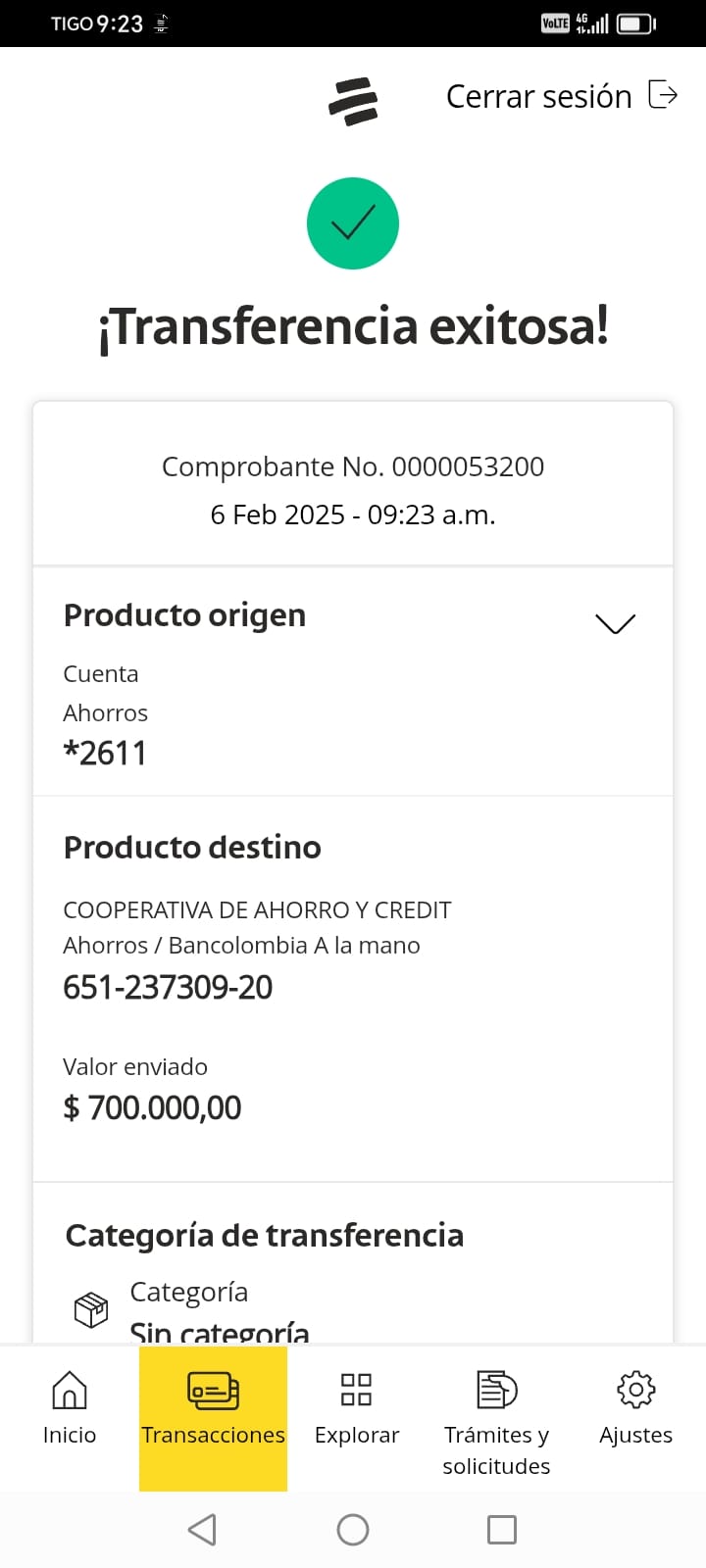Expand Producto origen chevron
706x1568 pixels.
[615, 623]
